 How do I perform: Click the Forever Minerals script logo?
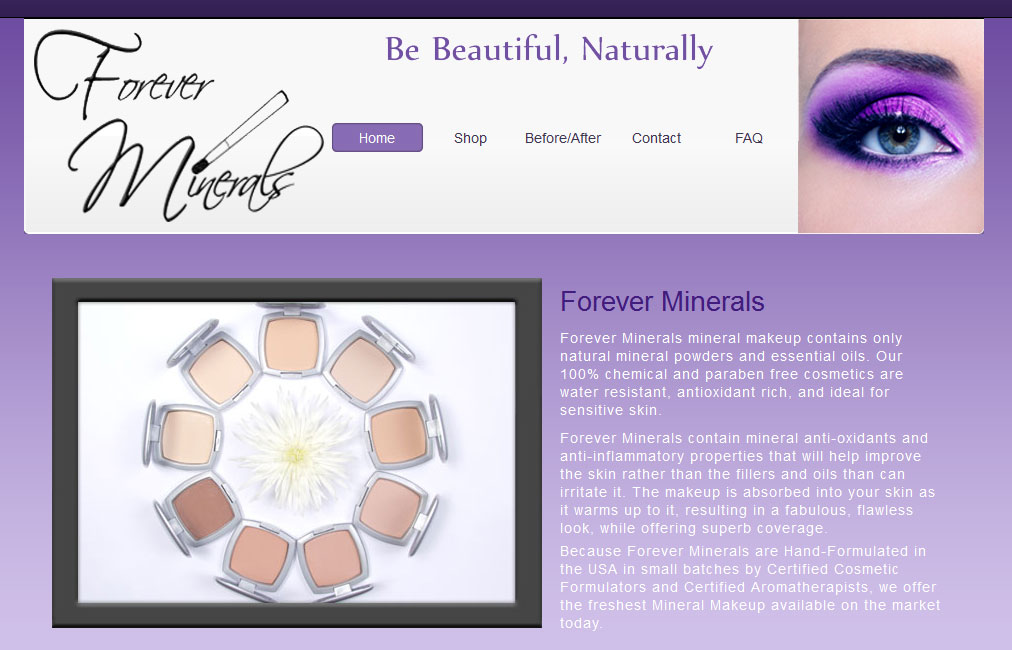pyautogui.click(x=179, y=125)
